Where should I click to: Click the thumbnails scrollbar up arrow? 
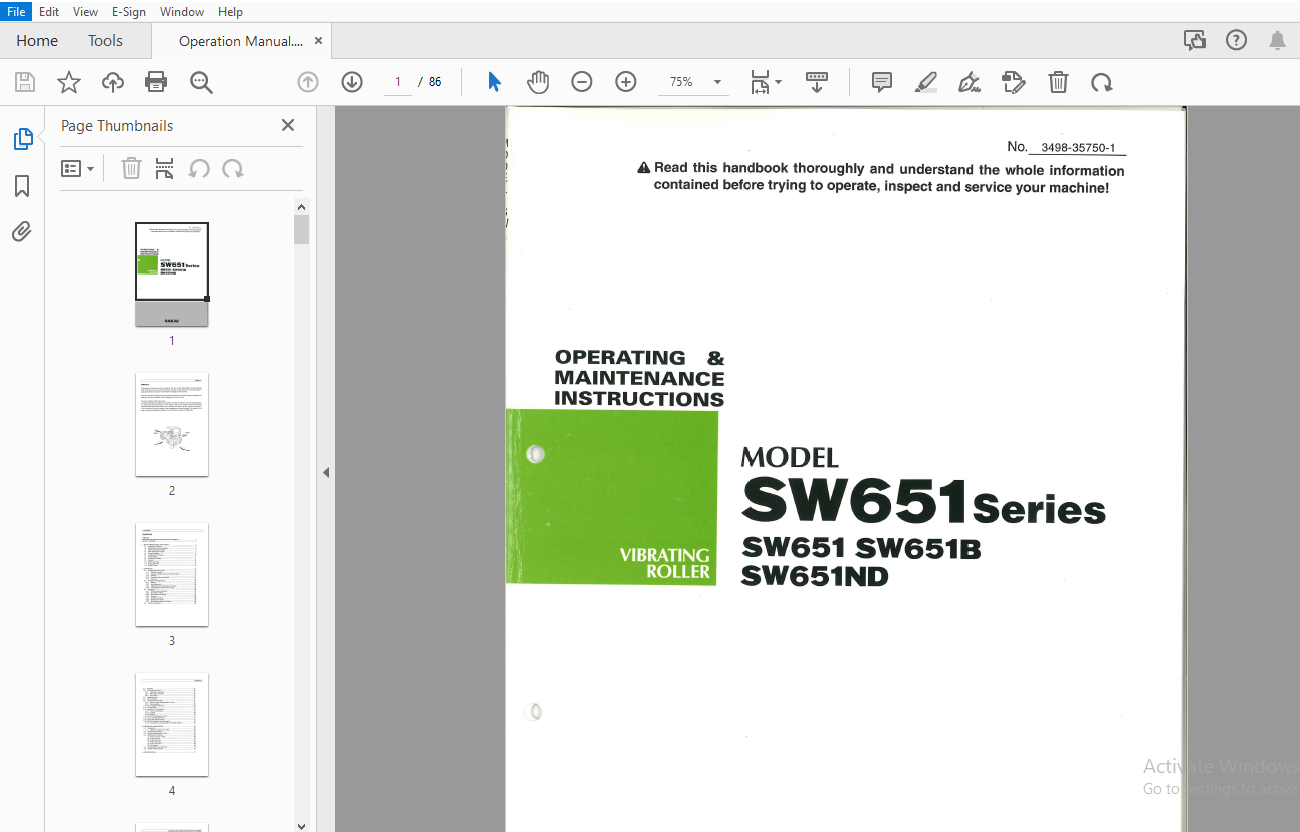point(302,207)
